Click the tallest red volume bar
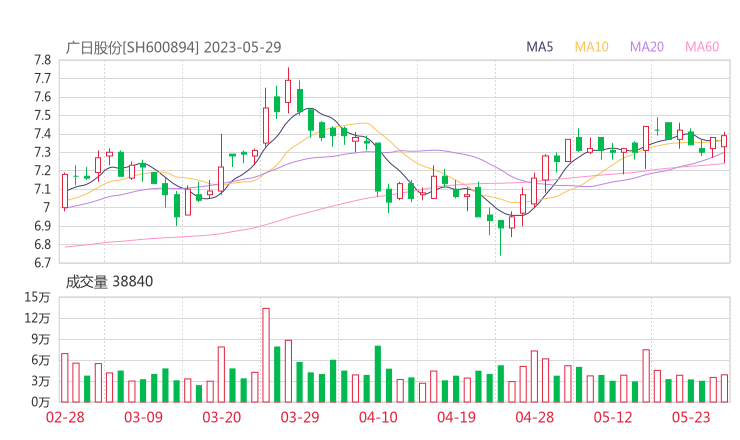 pyautogui.click(x=266, y=355)
